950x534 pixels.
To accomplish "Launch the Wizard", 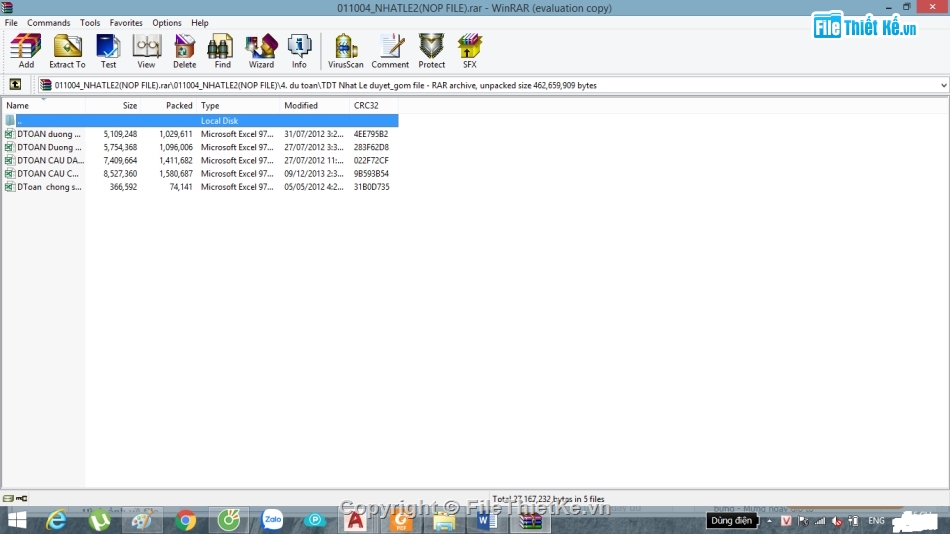I will click(261, 51).
